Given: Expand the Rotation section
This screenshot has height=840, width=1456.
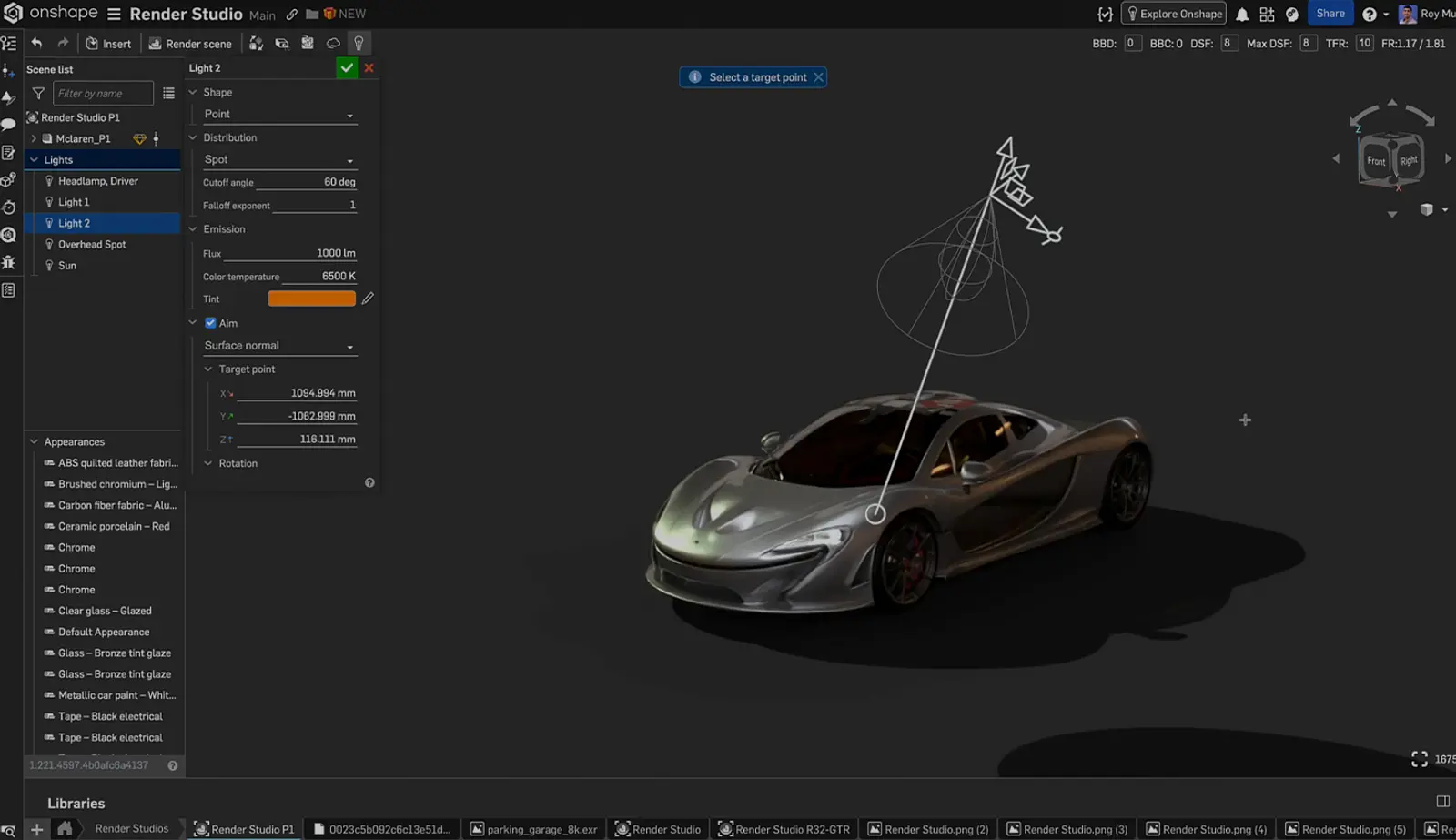Looking at the screenshot, I should (208, 463).
